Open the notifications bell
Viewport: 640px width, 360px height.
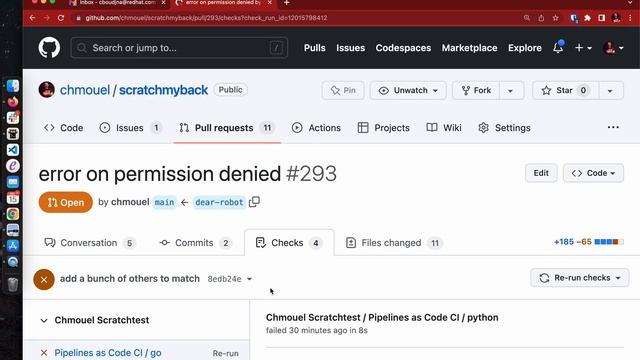point(558,47)
